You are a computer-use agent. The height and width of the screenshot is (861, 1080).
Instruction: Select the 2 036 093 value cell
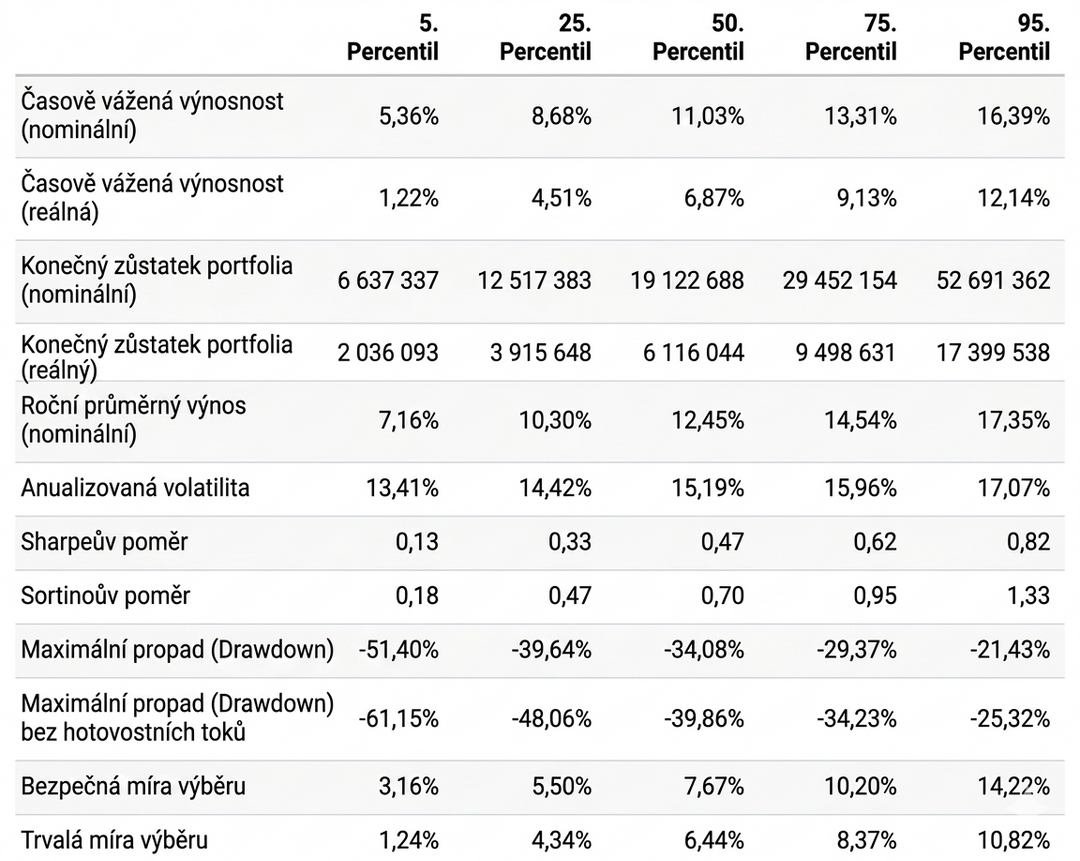click(x=388, y=352)
